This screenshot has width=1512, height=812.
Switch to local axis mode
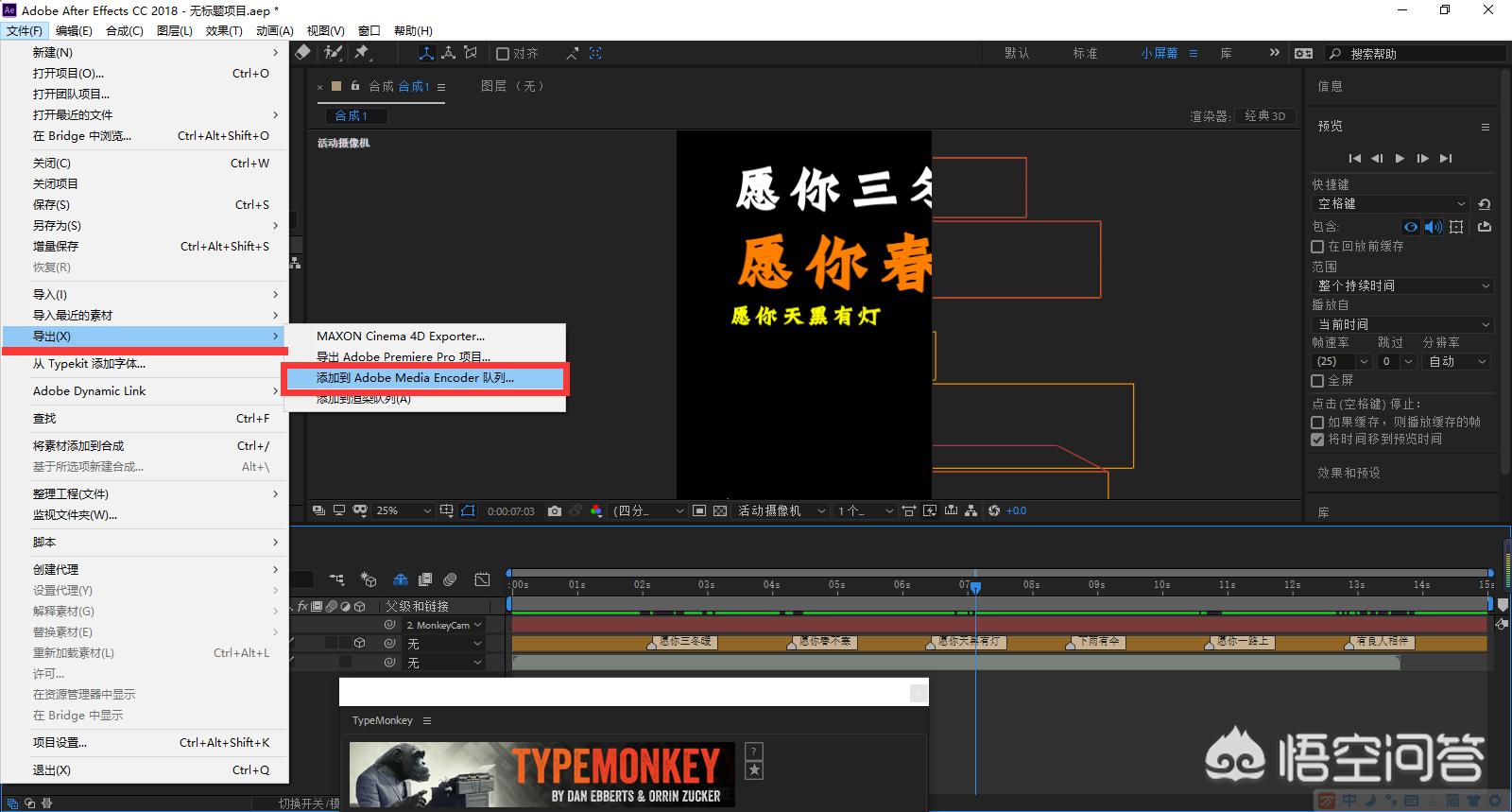[x=426, y=53]
